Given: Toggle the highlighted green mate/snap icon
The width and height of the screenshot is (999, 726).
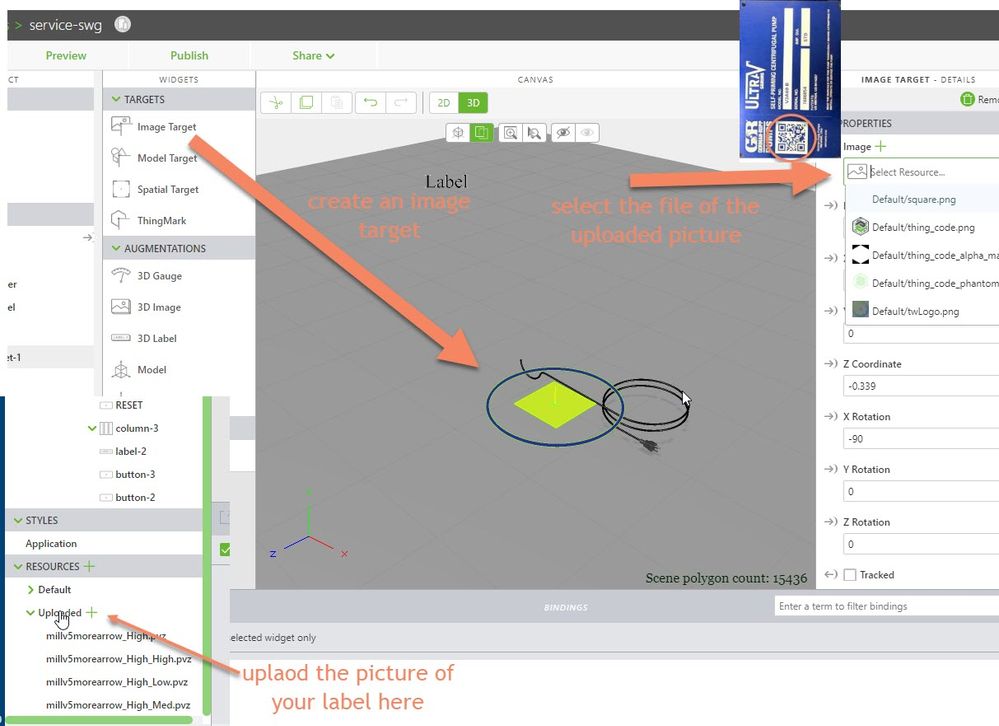Looking at the screenshot, I should [481, 132].
